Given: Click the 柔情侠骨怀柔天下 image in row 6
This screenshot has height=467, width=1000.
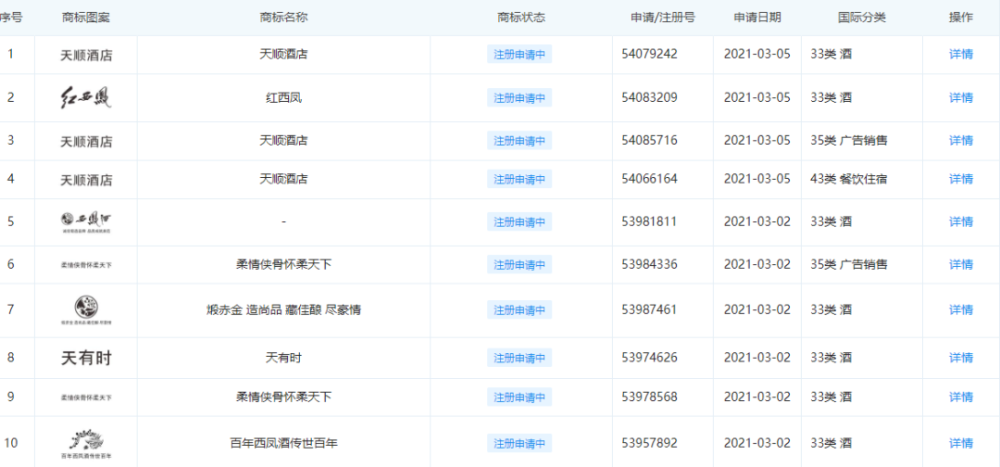Looking at the screenshot, I should (x=86, y=265).
